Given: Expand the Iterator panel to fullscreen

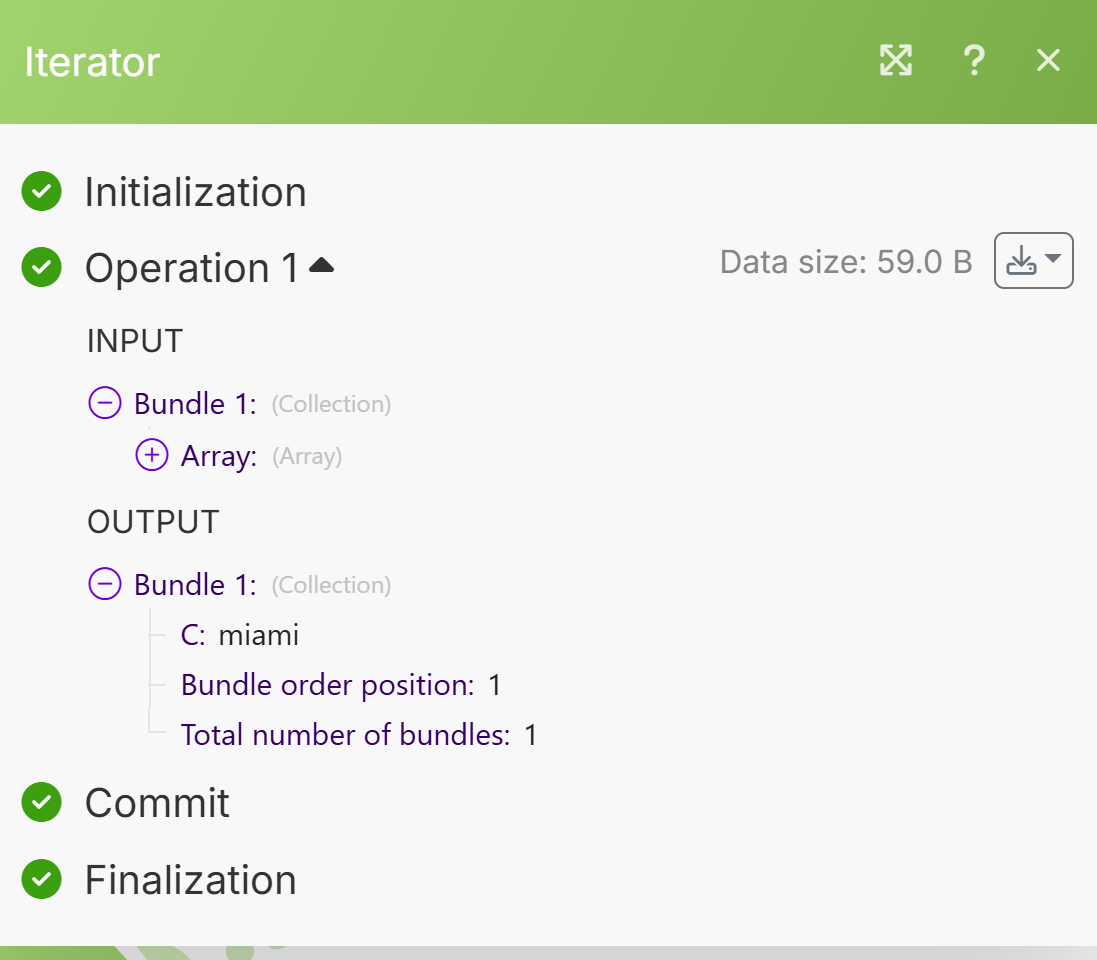Looking at the screenshot, I should [x=896, y=60].
